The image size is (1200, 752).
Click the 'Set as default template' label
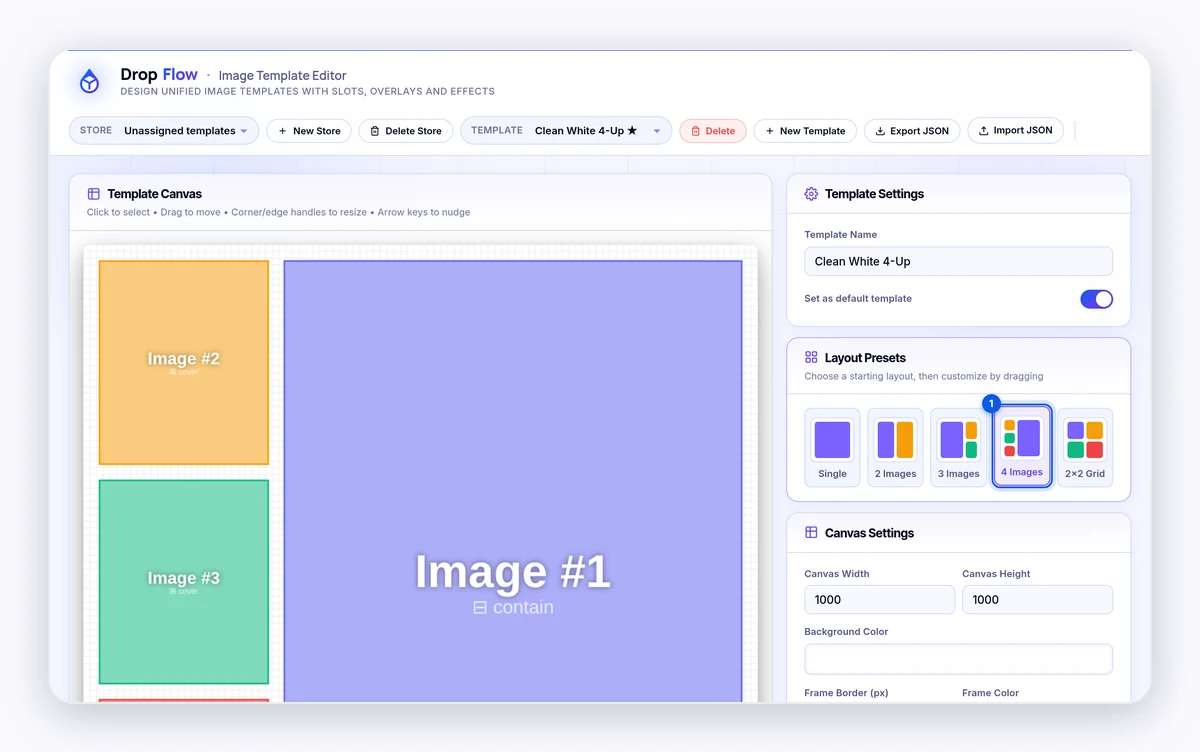(858, 298)
